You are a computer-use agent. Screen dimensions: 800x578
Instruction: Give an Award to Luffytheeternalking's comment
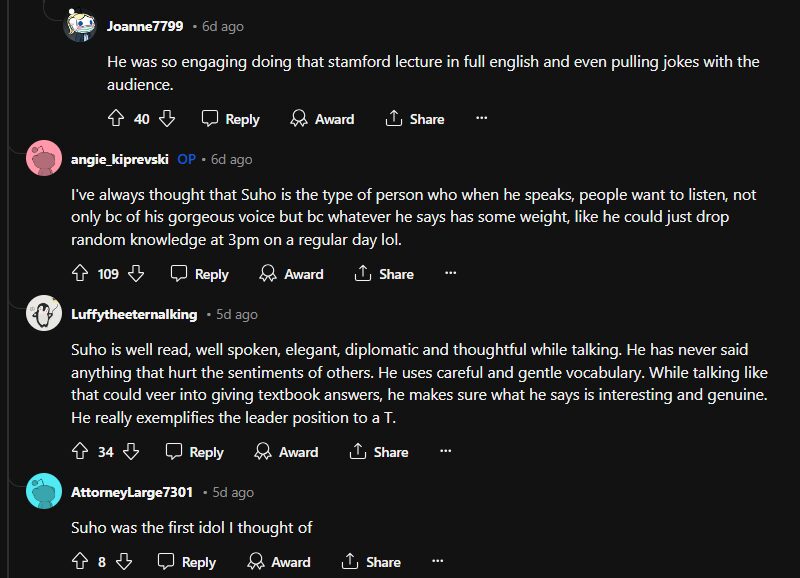click(x=286, y=452)
